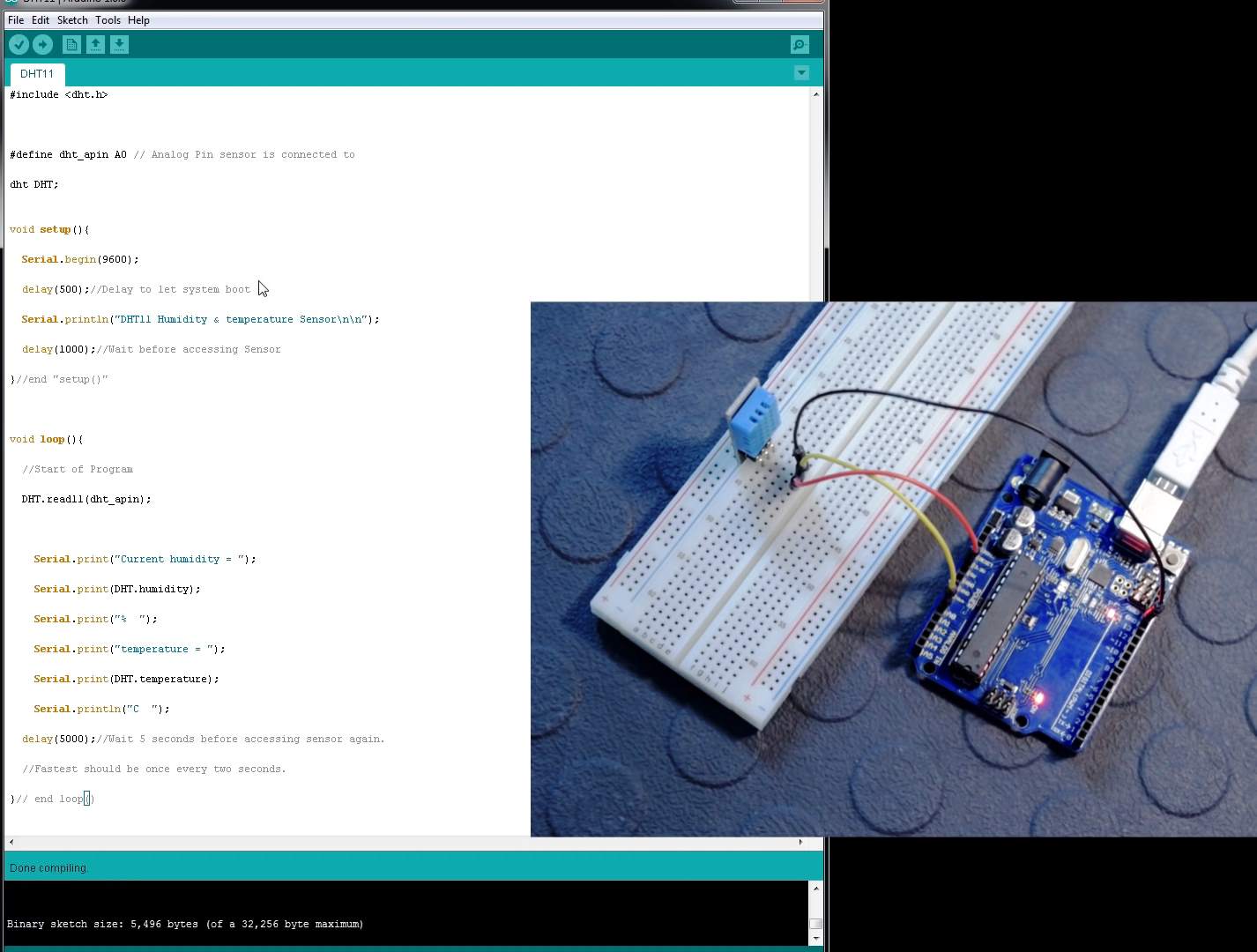Open the Sketch menu
The image size is (1257, 952).
pyautogui.click(x=72, y=19)
